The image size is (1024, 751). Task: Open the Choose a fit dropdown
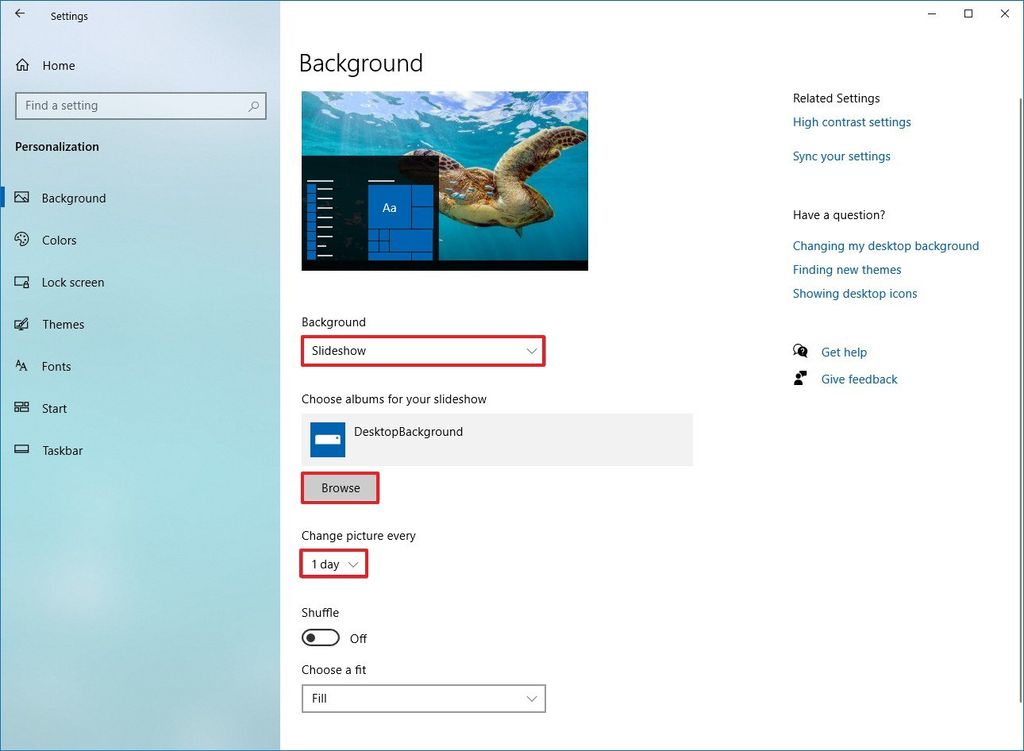click(423, 698)
